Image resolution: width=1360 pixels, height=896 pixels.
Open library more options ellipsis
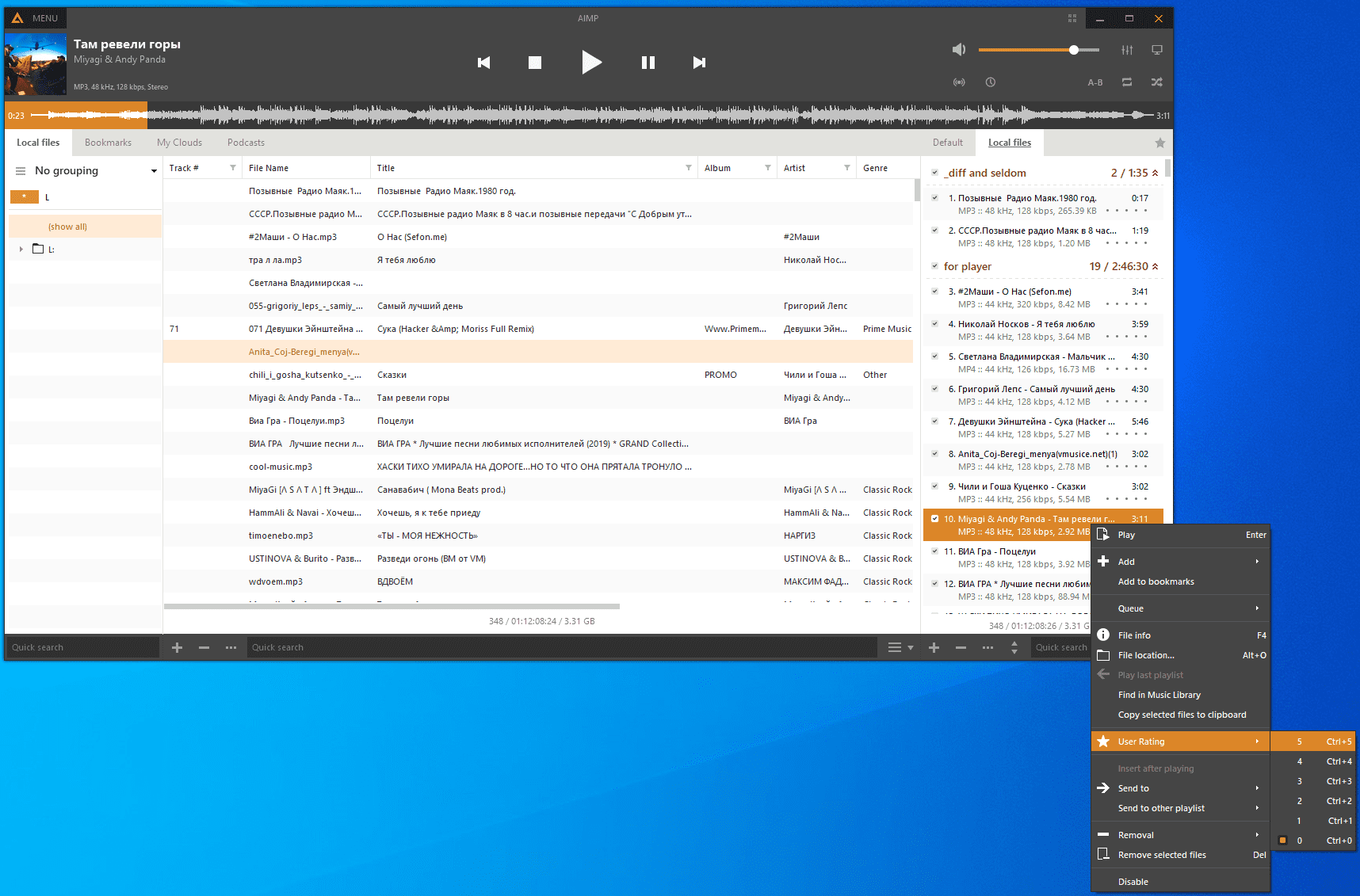(x=231, y=647)
